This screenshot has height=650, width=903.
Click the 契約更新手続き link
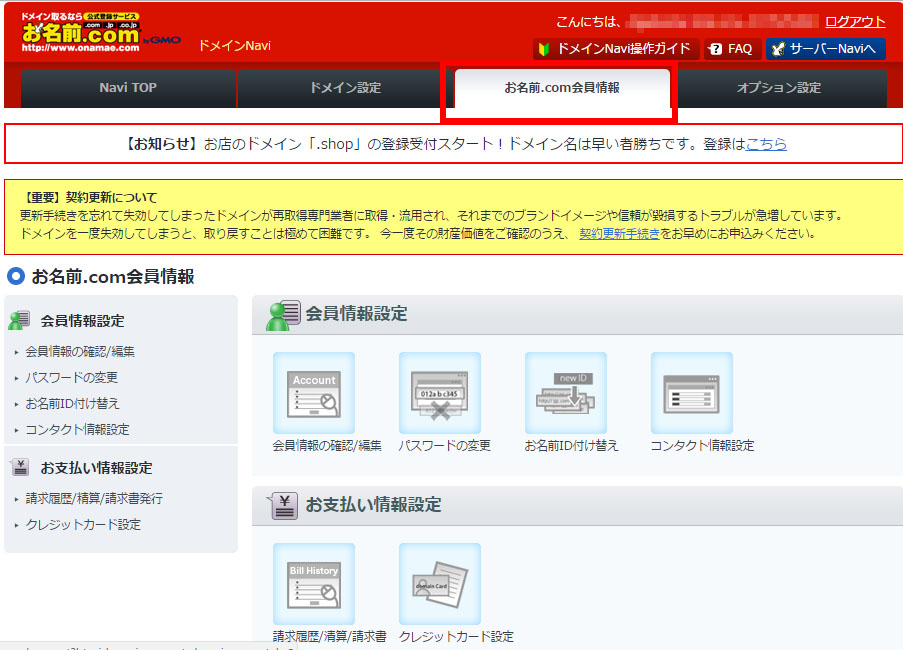[619, 233]
